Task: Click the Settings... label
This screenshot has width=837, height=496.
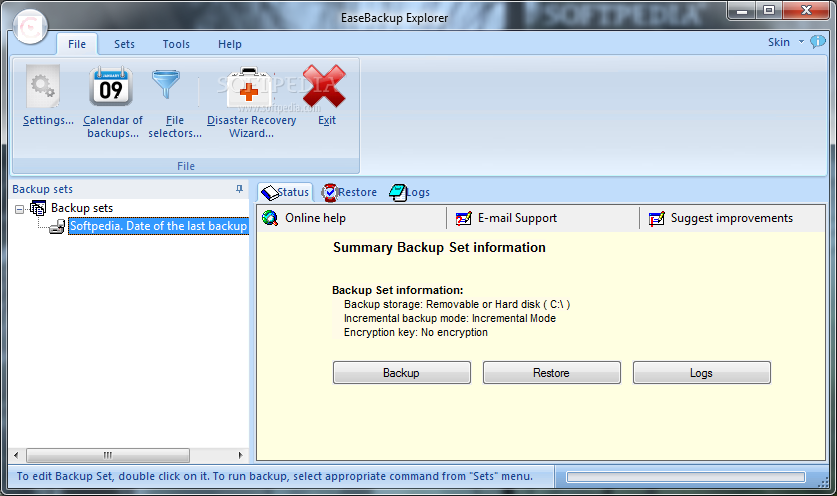Action: tap(49, 120)
